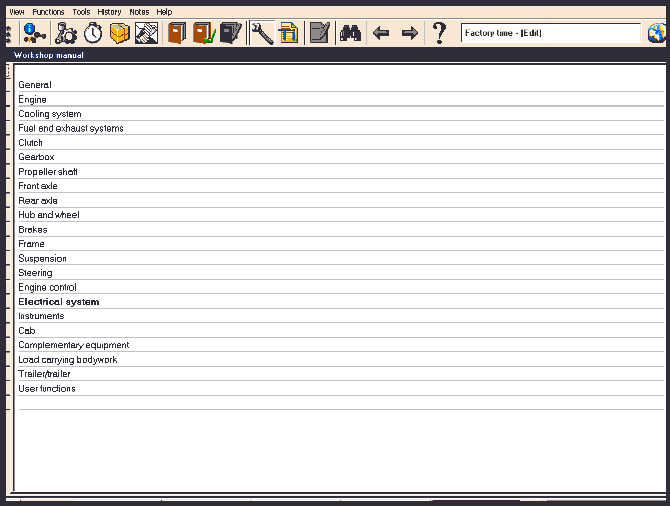Click the notepad with pencil icon

coord(319,33)
